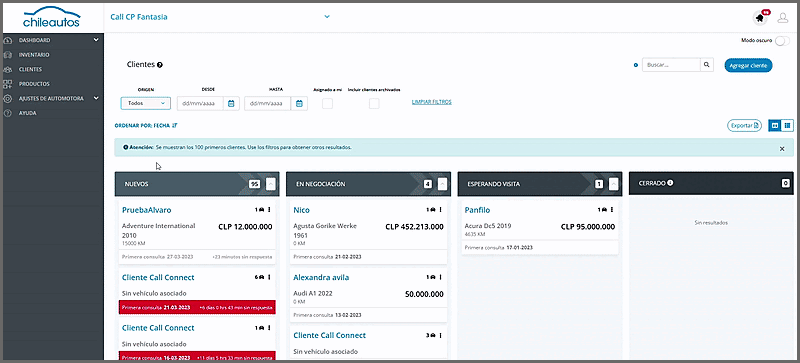Open the Alexandra avila client
The width and height of the screenshot is (800, 363).
[x=321, y=277]
